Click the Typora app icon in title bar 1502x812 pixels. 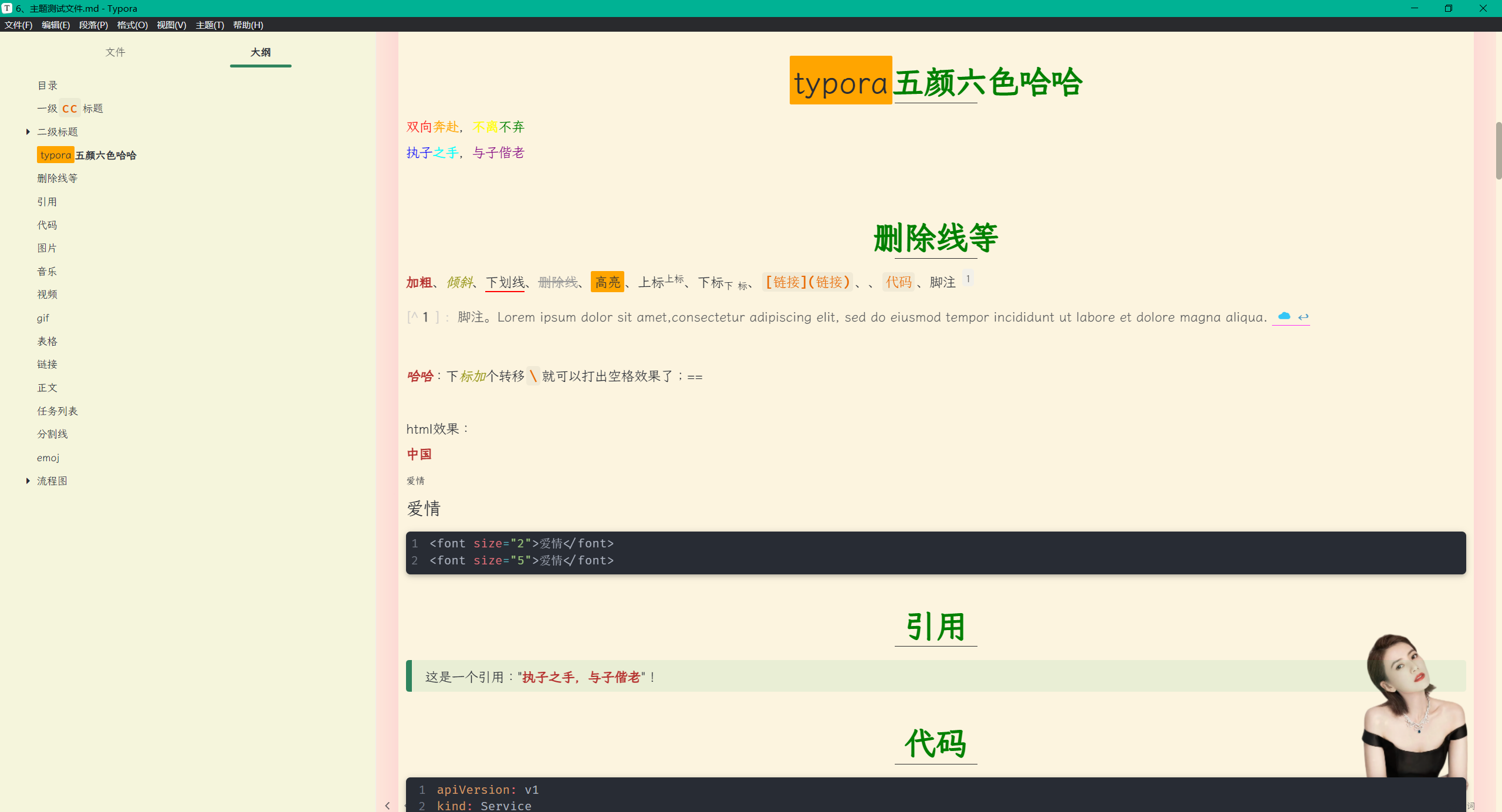(x=7, y=8)
